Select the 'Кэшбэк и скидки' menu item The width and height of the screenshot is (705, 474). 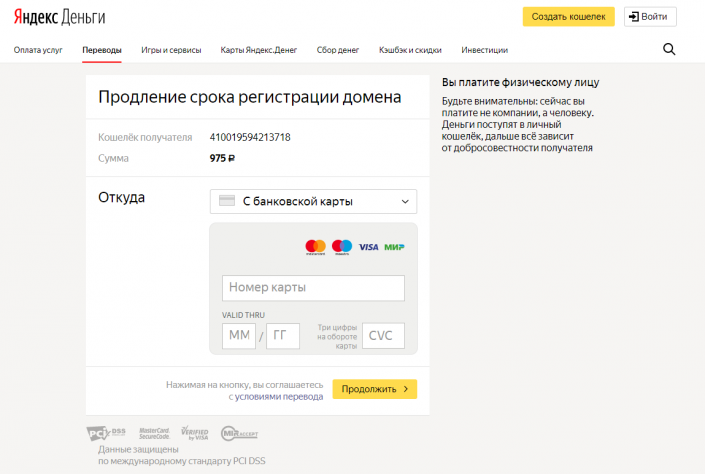(x=410, y=50)
